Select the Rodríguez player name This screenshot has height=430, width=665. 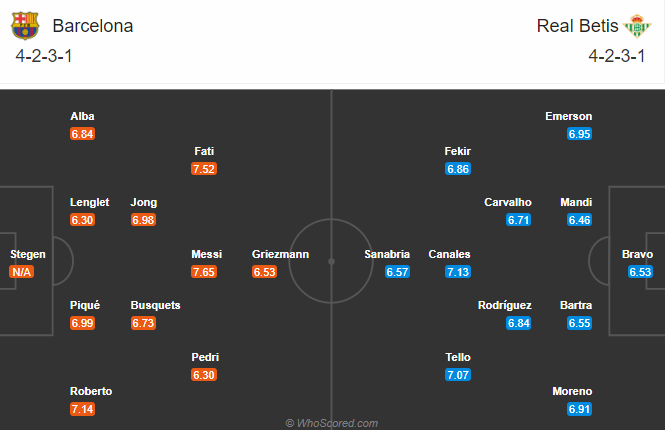[505, 305]
